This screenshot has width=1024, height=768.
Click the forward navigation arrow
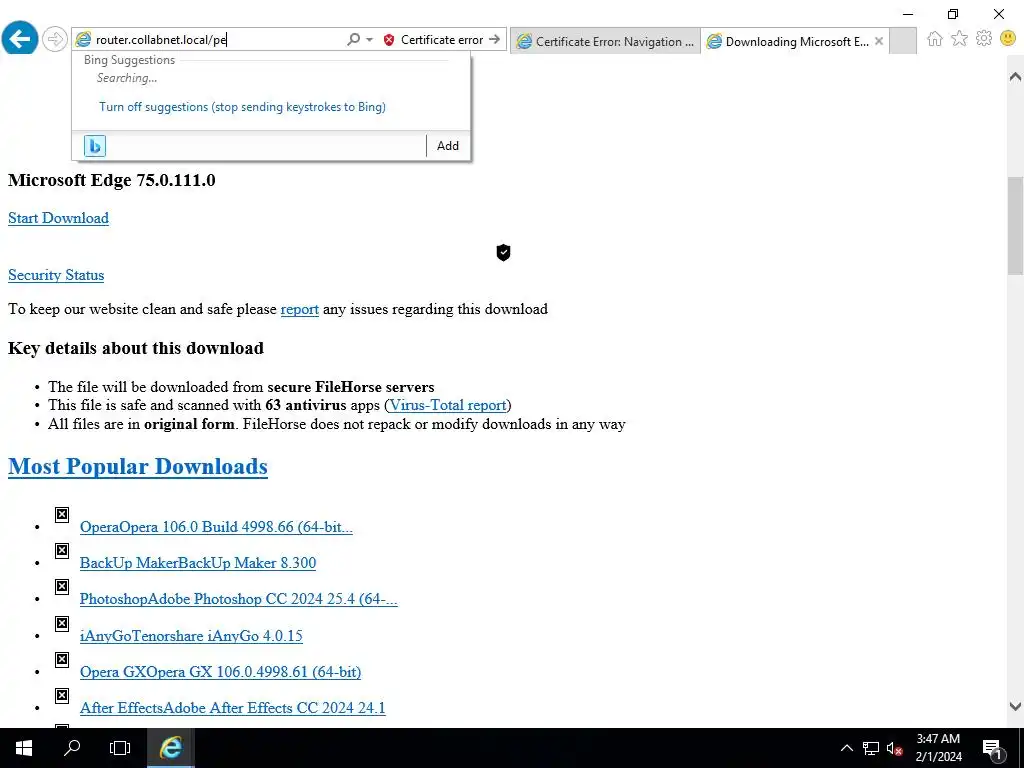[x=55, y=39]
